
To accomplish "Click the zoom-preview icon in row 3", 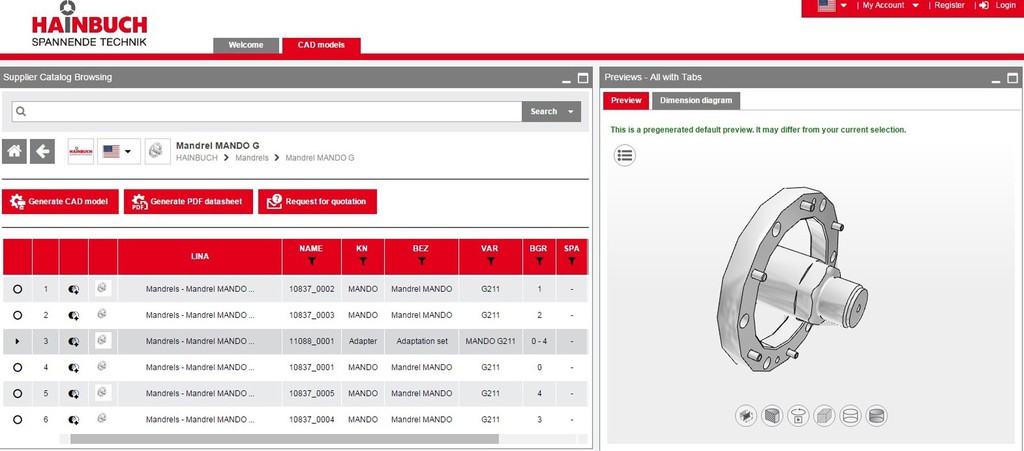I will 74,341.
